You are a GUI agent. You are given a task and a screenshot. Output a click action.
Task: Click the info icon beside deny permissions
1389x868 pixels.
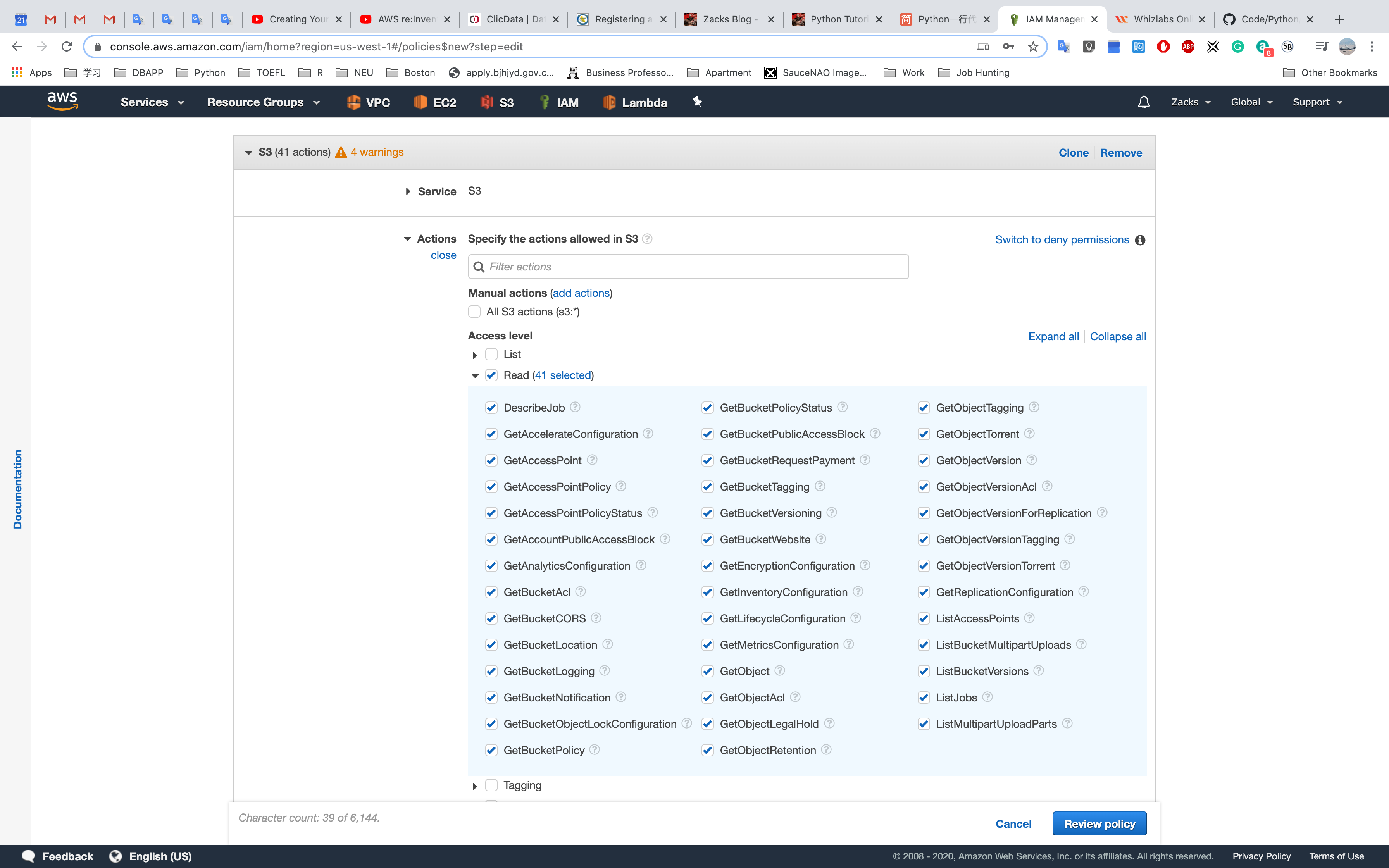click(1140, 240)
